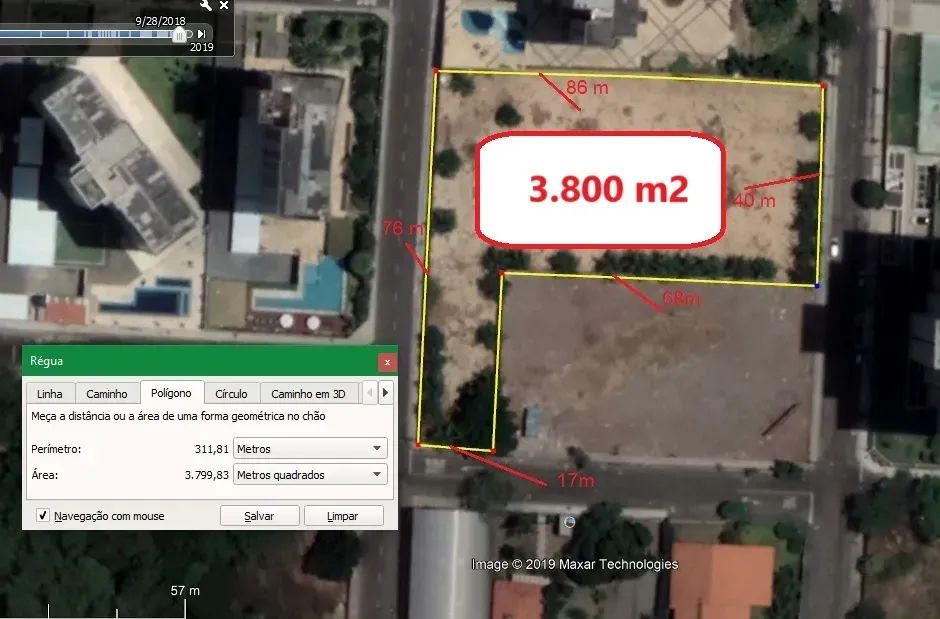Image resolution: width=940 pixels, height=619 pixels.
Task: Open the Círculo tab
Action: point(231,394)
